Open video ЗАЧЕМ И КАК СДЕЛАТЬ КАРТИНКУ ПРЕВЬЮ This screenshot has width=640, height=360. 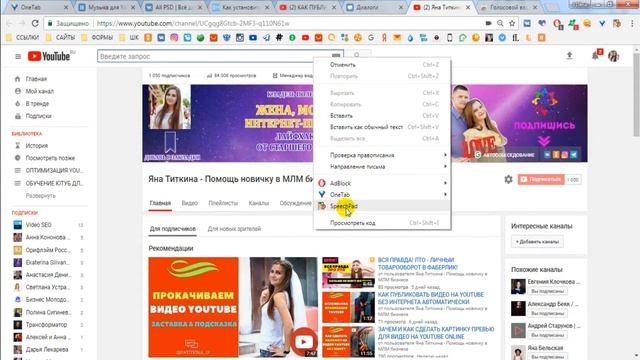coord(436,333)
